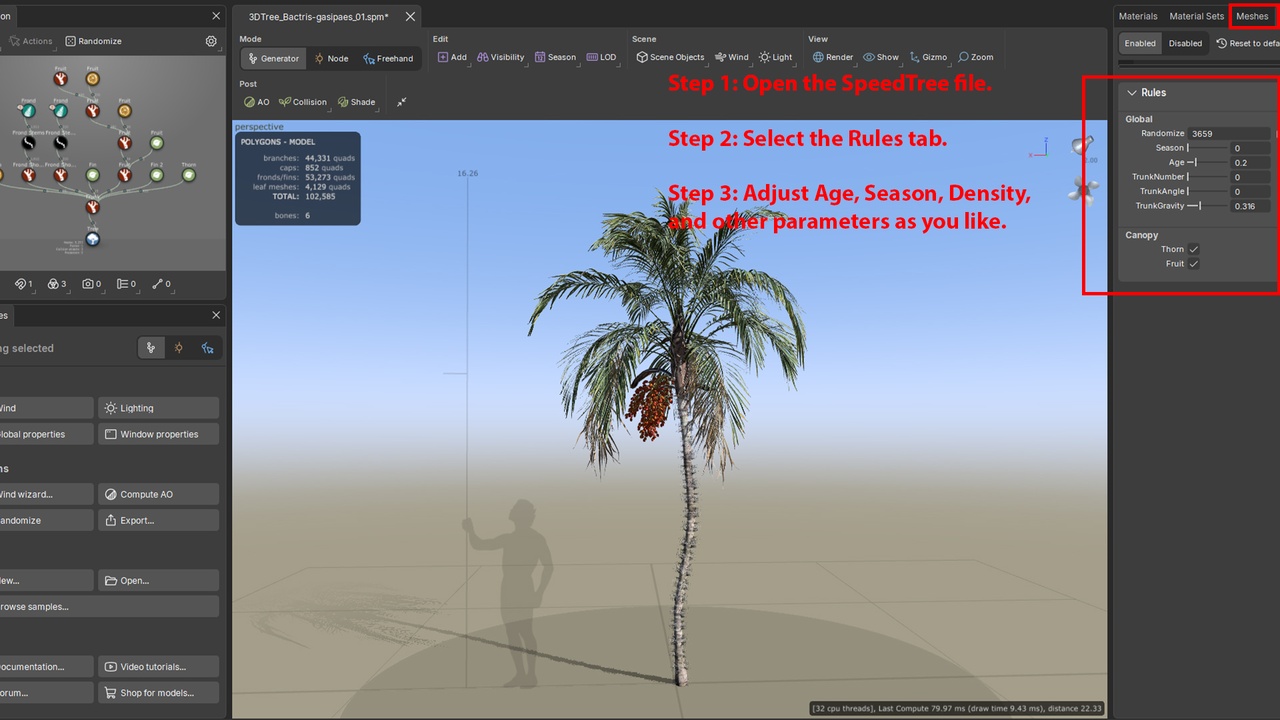Select generator filter icon in properties panel
1280x720 pixels.
click(x=151, y=348)
